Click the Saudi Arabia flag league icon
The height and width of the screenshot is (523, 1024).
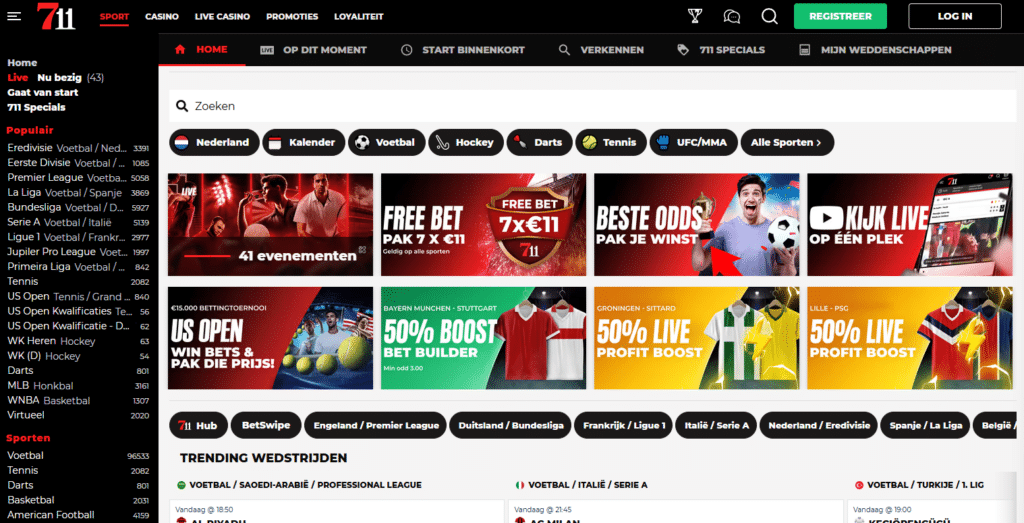tap(181, 485)
